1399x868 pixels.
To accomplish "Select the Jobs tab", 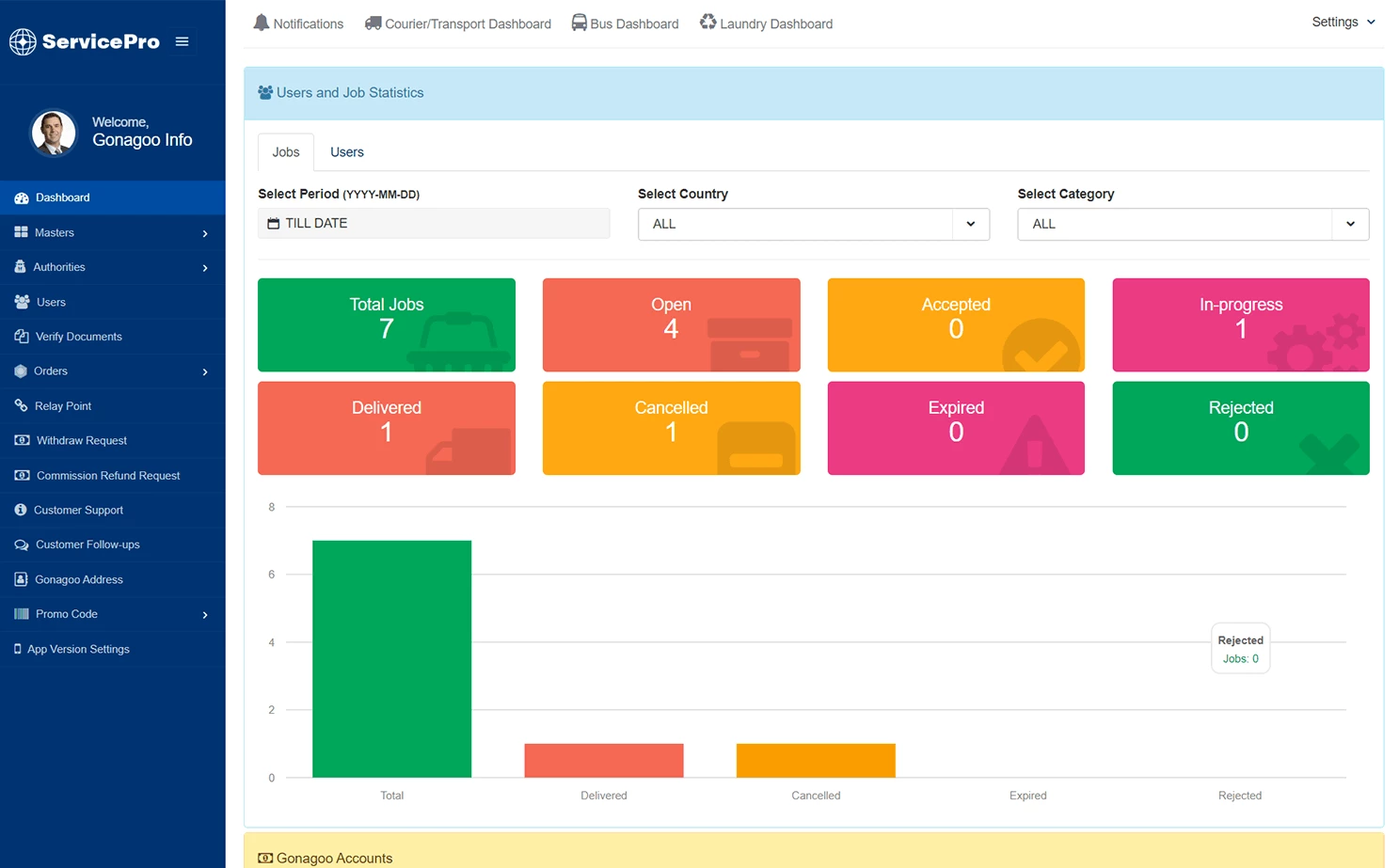I will (x=285, y=151).
